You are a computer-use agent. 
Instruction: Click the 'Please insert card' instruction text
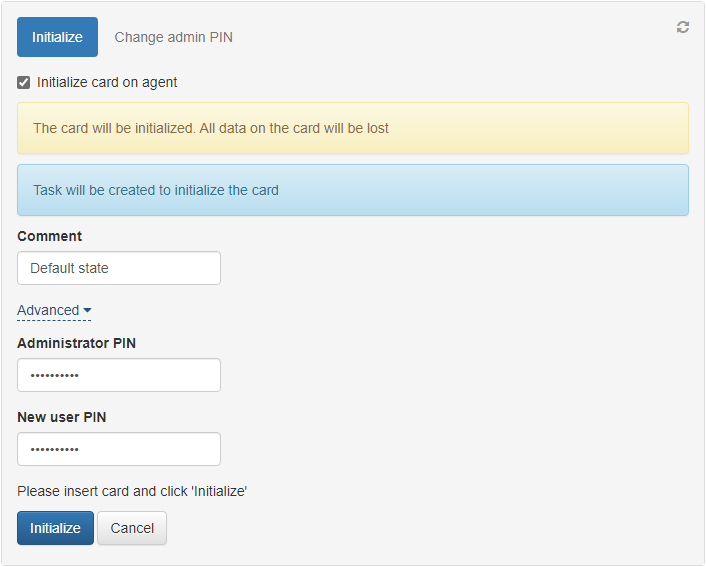click(132, 491)
